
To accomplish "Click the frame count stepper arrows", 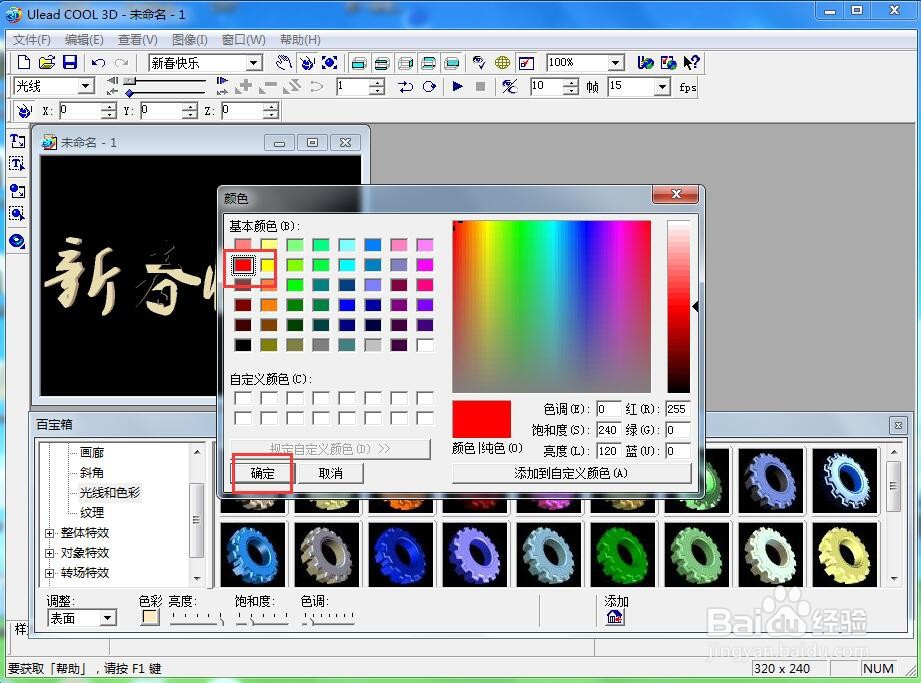I will click(570, 87).
